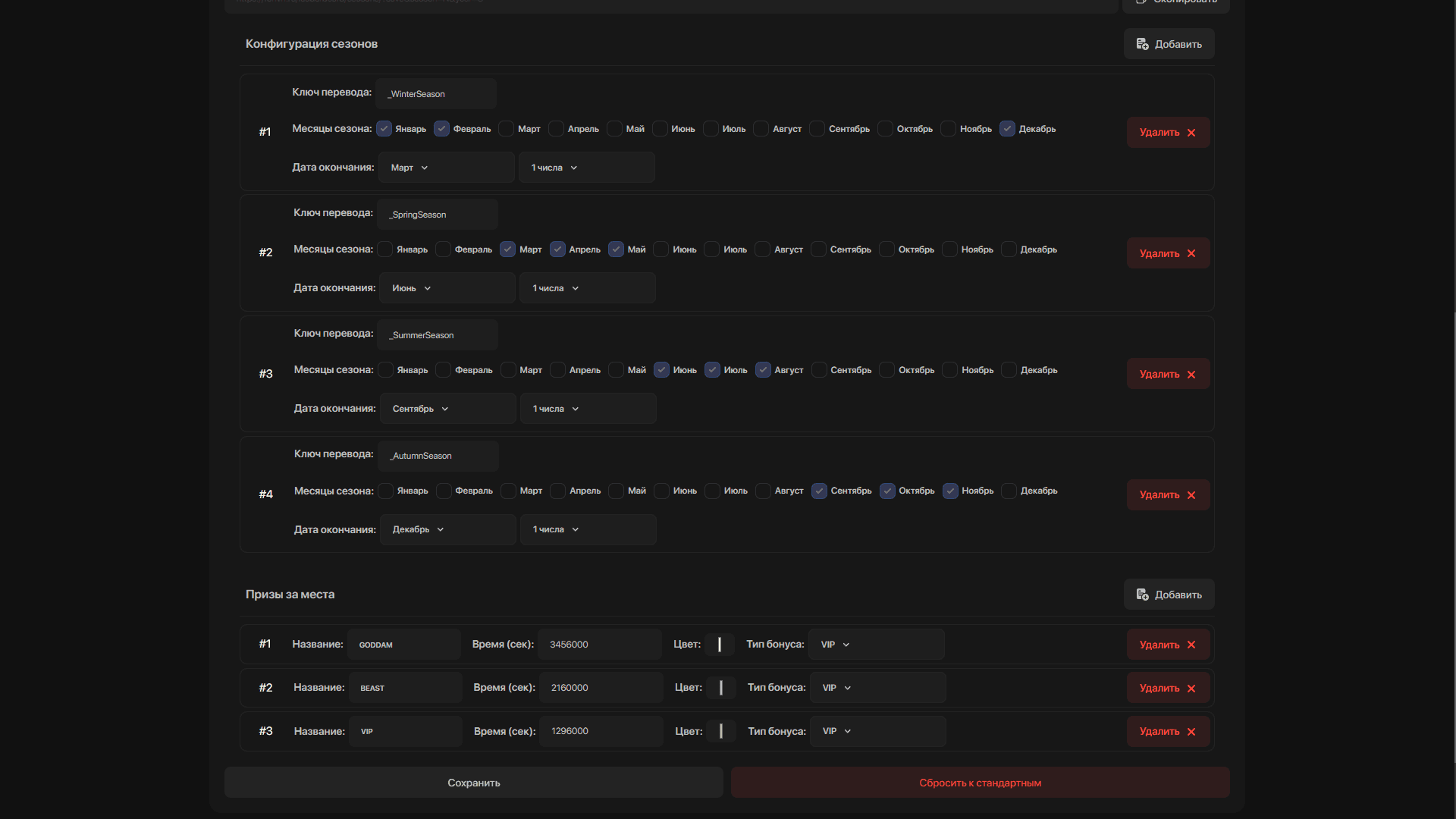
Task: Click the X icon to delete season #1
Action: 1191,133
